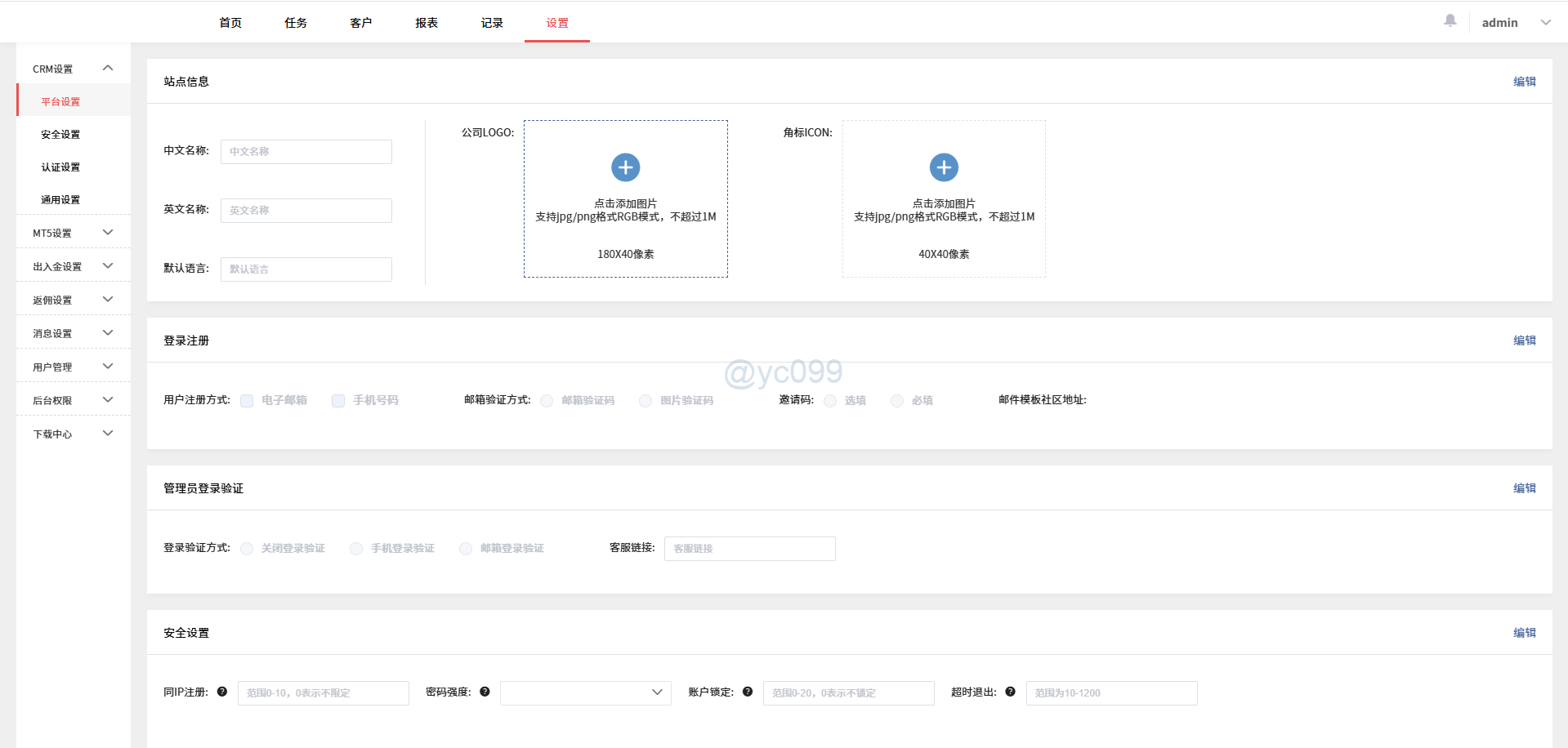Click inside the 中文名称 input field
1568x748 pixels.
tap(306, 151)
